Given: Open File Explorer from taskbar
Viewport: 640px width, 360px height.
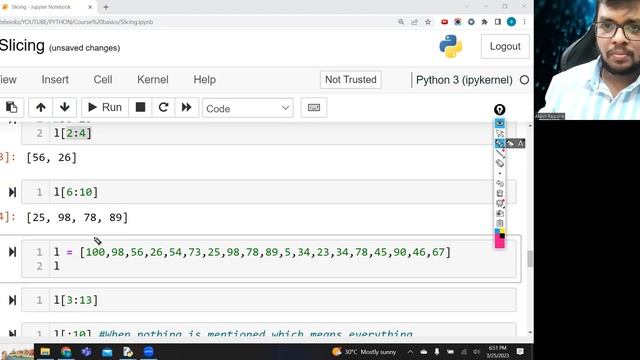Looking at the screenshot, I should point(45,351).
